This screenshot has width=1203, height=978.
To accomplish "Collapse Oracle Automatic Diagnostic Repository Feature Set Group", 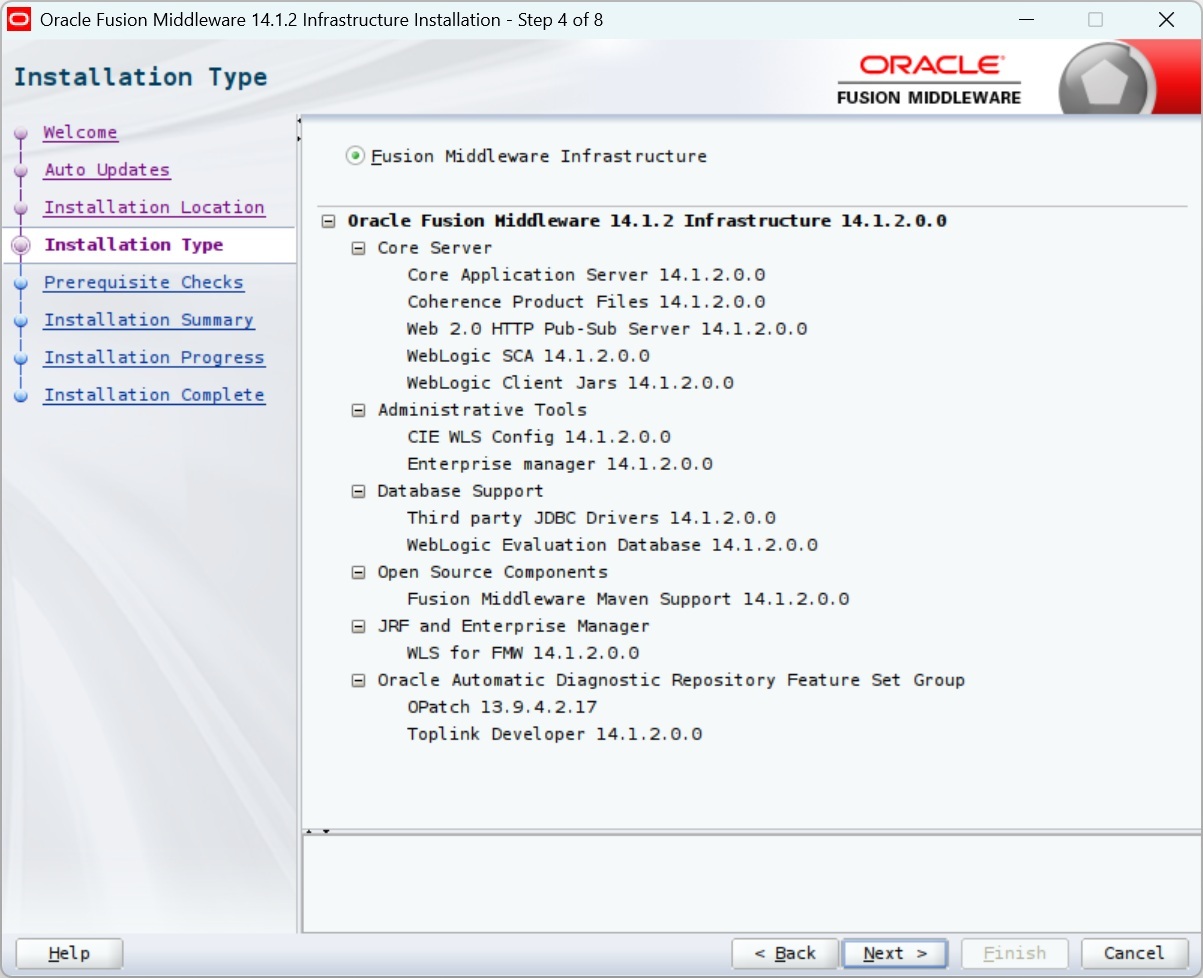I will (358, 680).
